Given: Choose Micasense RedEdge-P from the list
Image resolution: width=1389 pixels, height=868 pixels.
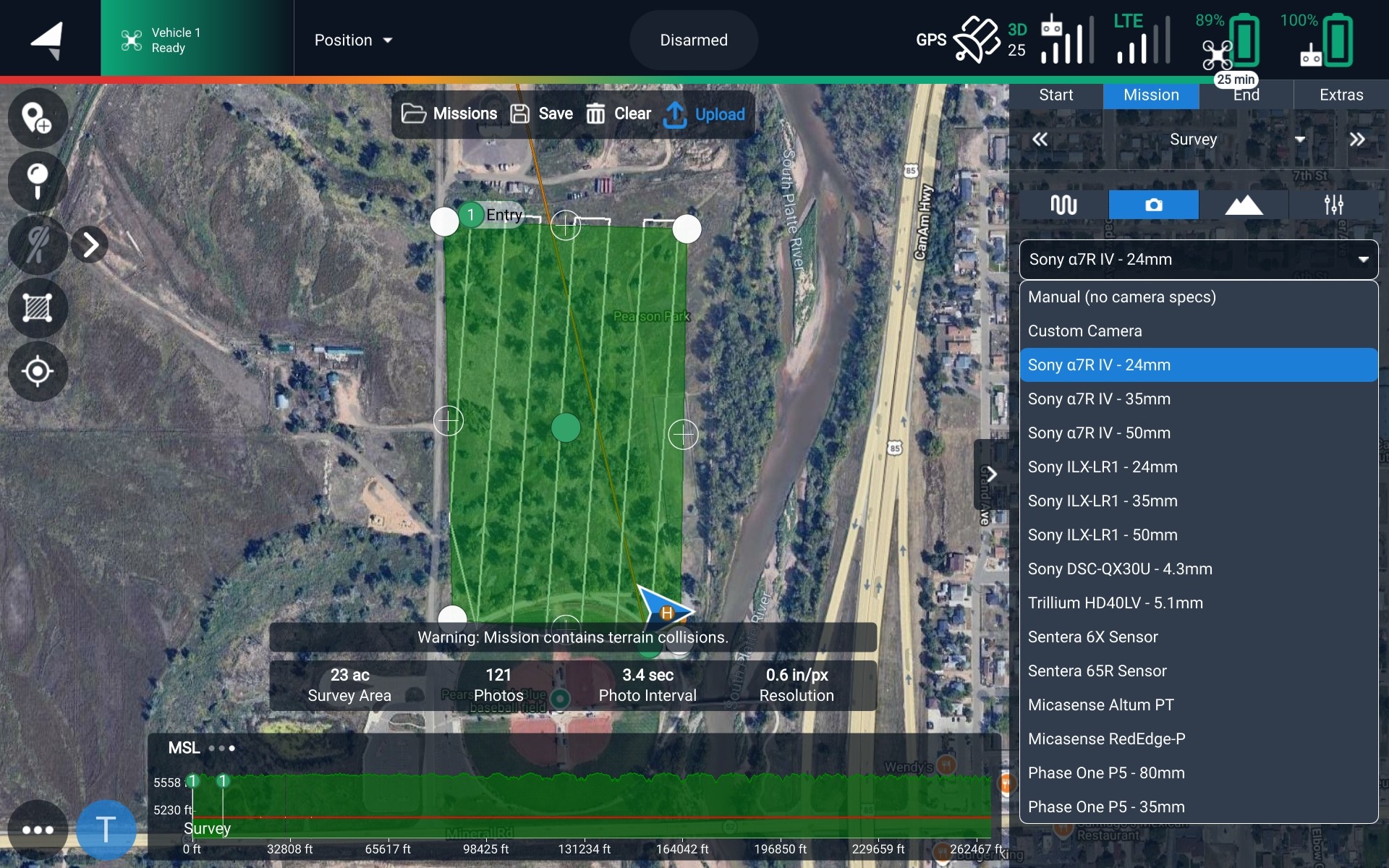Looking at the screenshot, I should pyautogui.click(x=1106, y=739).
